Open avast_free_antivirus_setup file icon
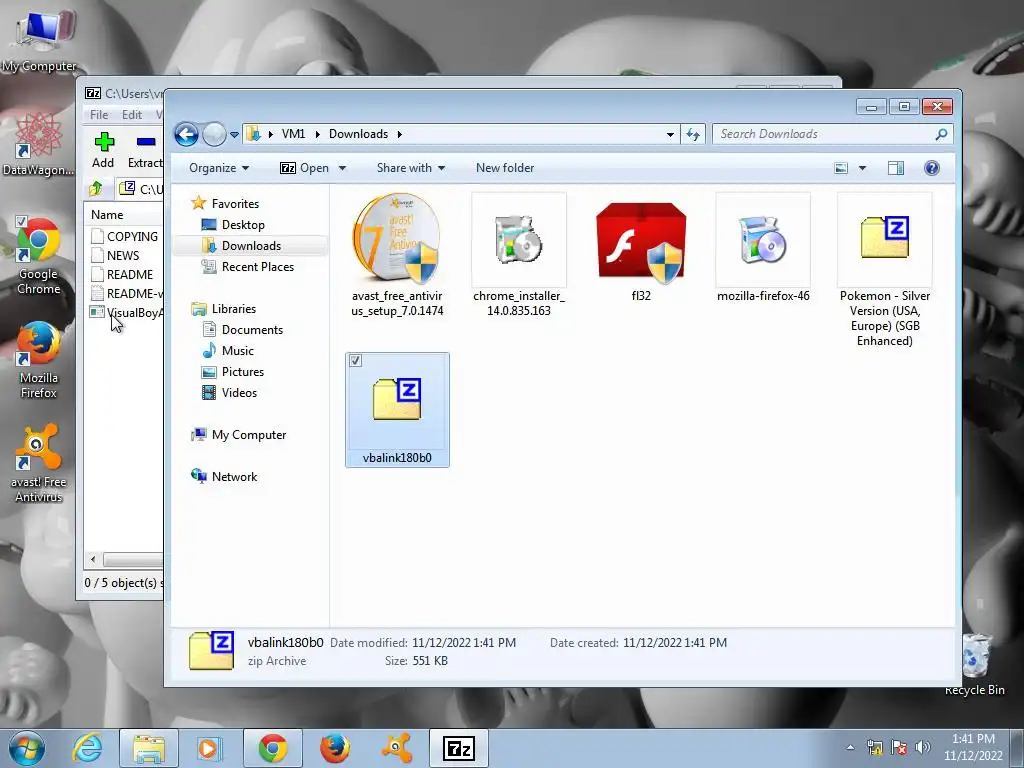The height and width of the screenshot is (768, 1024). pyautogui.click(x=397, y=240)
